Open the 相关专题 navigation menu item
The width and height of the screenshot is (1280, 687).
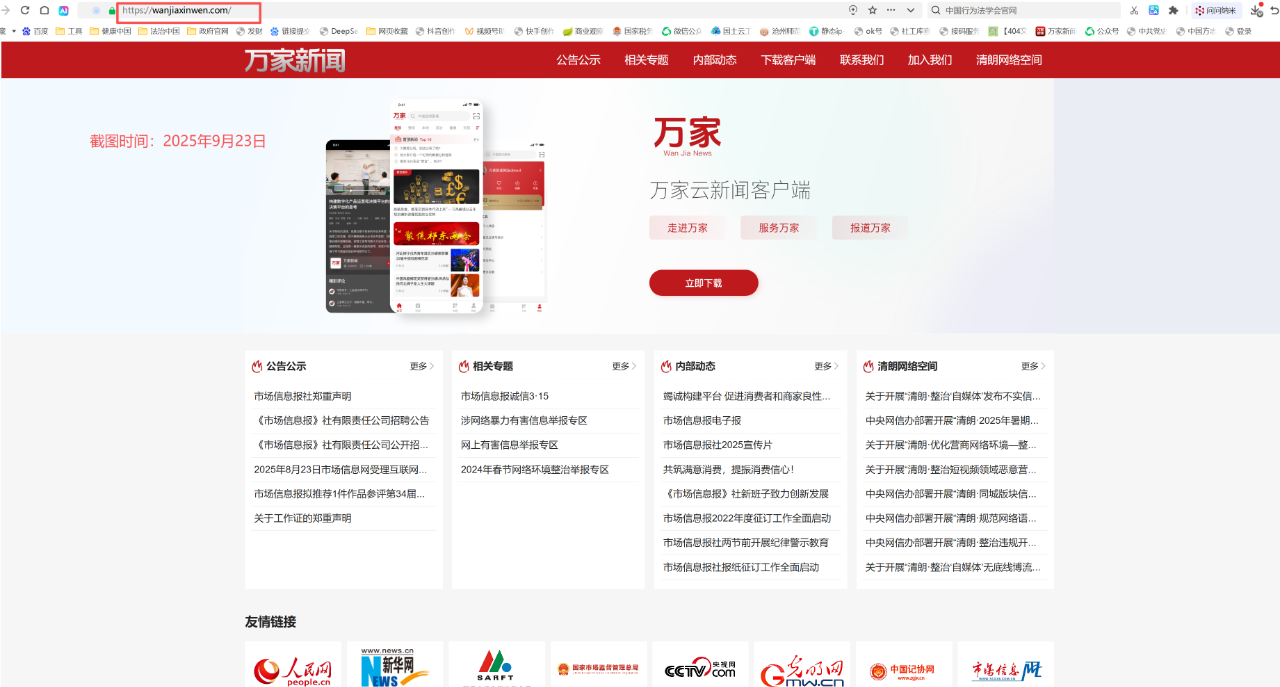(646, 60)
